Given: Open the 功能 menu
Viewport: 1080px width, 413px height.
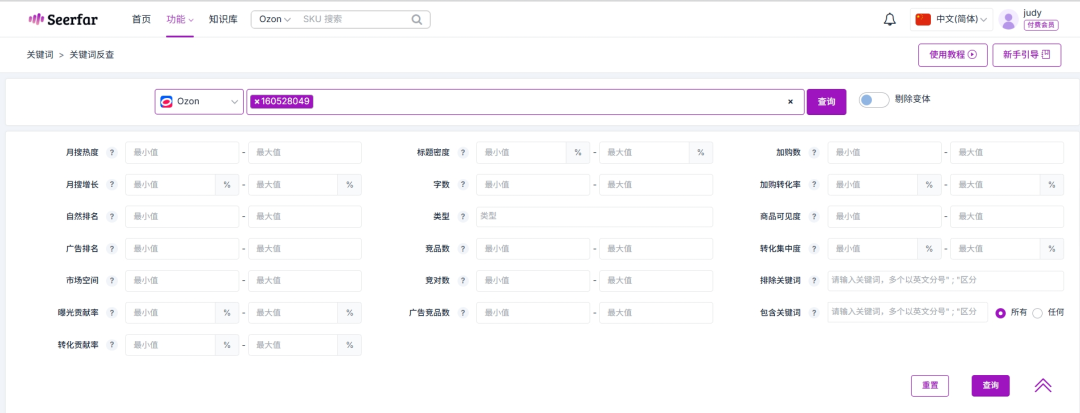Looking at the screenshot, I should [x=180, y=19].
